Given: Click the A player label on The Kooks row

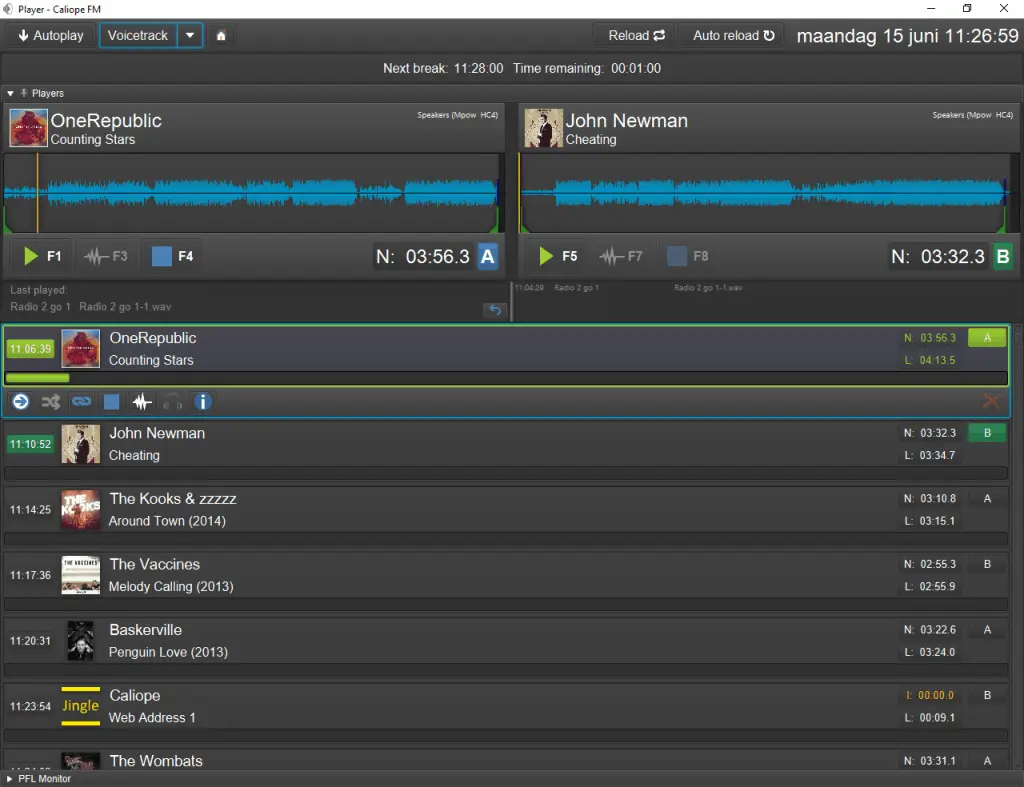Looking at the screenshot, I should pyautogui.click(x=987, y=498).
